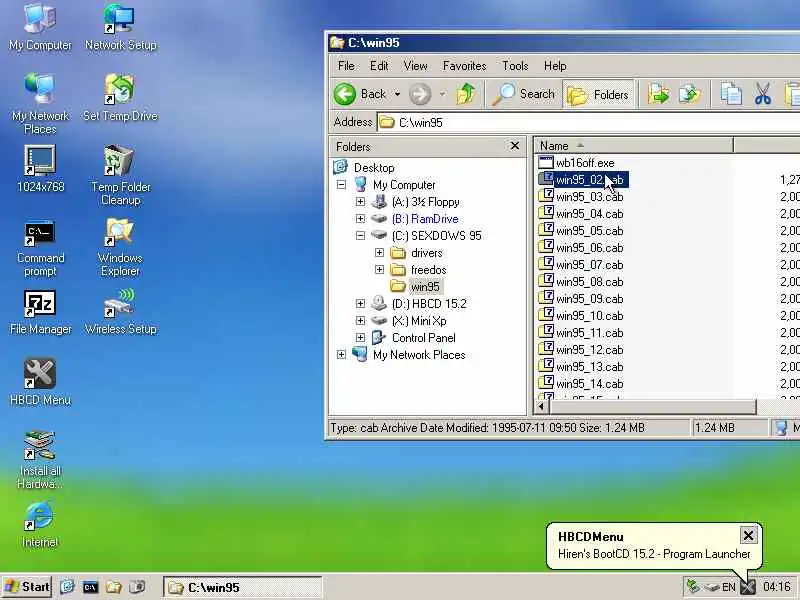
Task: Open the Windows Explorer desktop shortcut
Action: pos(120,247)
